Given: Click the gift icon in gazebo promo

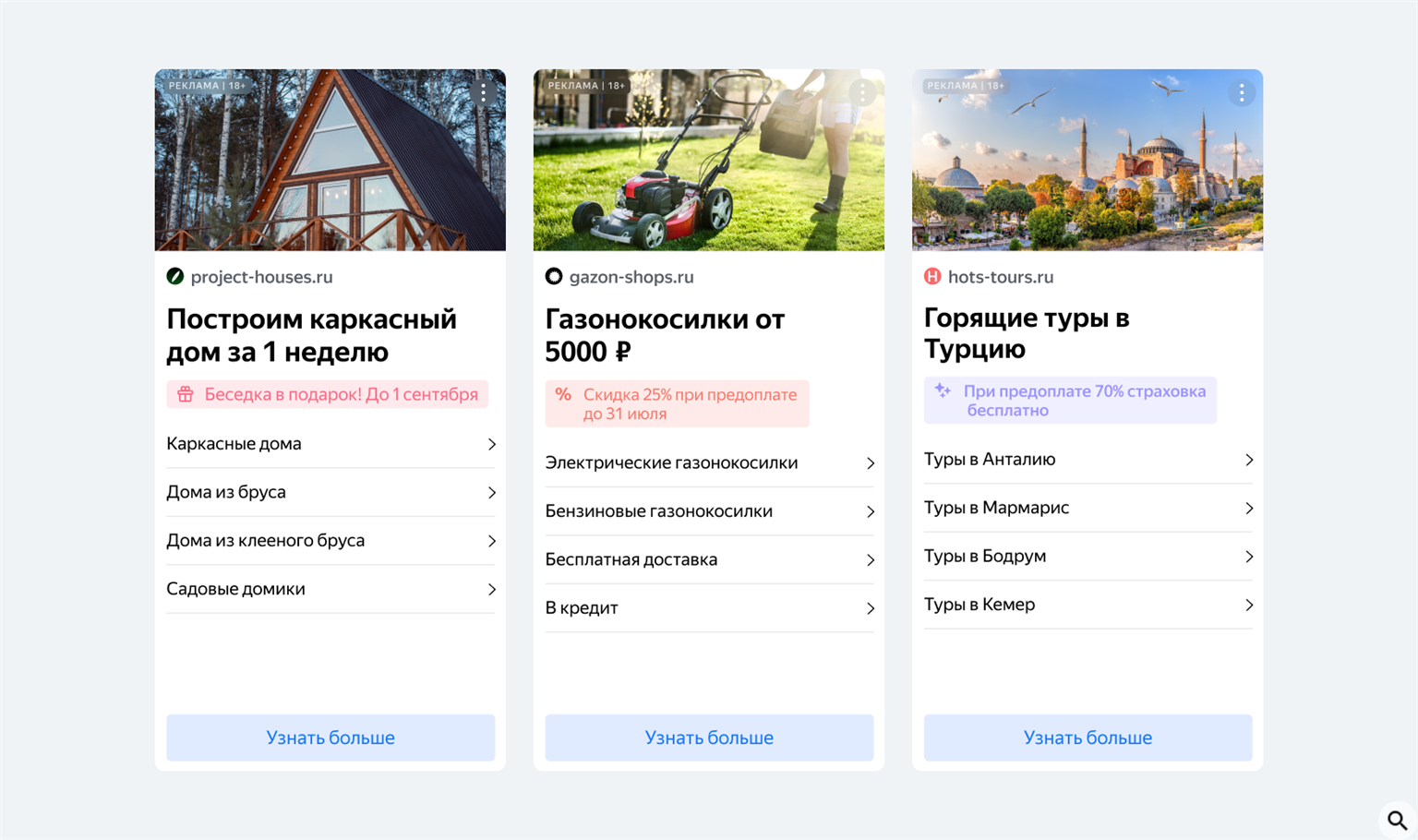Looking at the screenshot, I should click(x=186, y=394).
